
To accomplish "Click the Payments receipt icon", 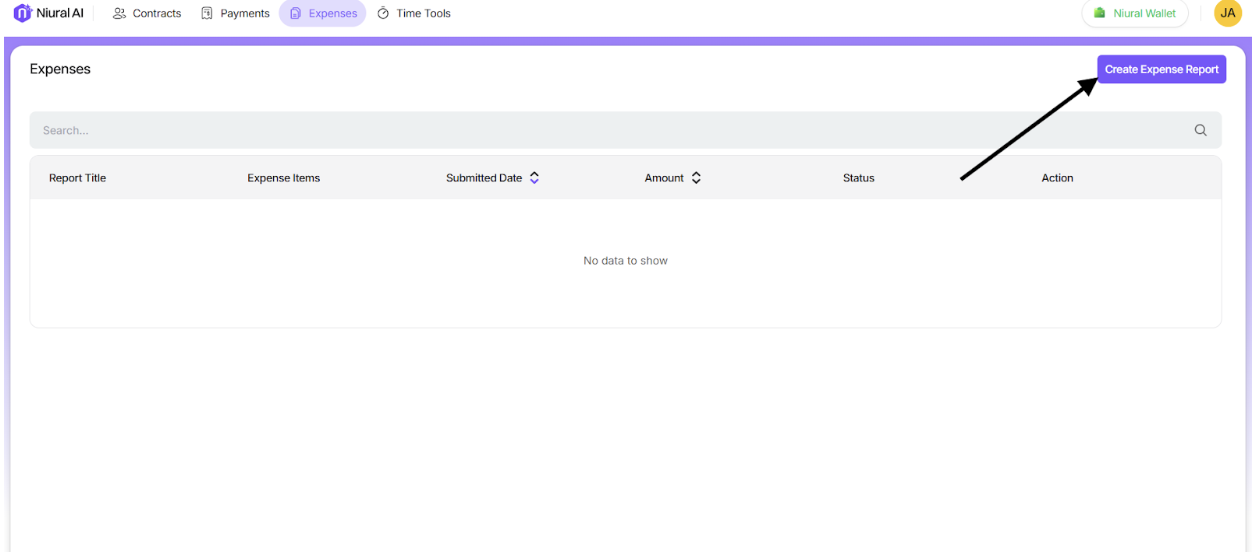I will 207,13.
